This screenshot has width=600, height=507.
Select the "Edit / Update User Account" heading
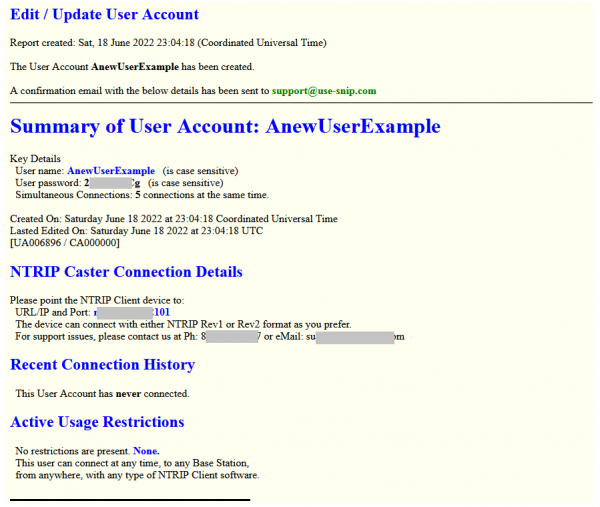tap(104, 15)
